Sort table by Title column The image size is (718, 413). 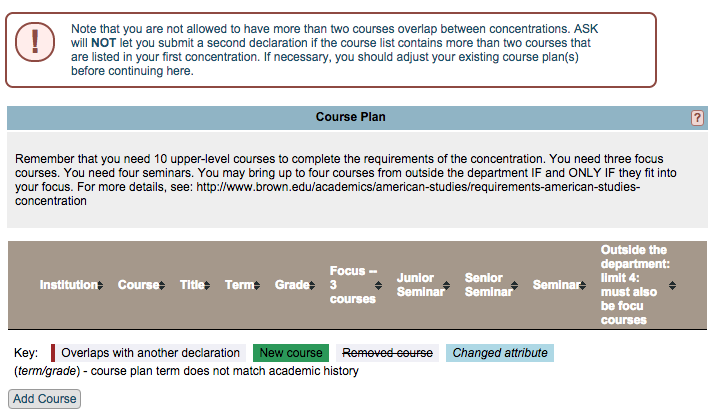point(195,285)
